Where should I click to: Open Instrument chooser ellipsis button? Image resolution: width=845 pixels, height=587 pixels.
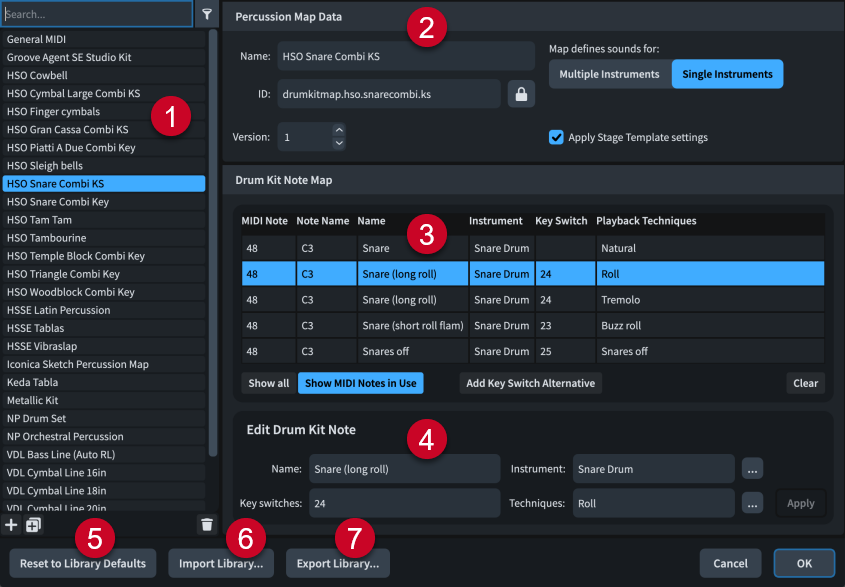pyautogui.click(x=752, y=469)
